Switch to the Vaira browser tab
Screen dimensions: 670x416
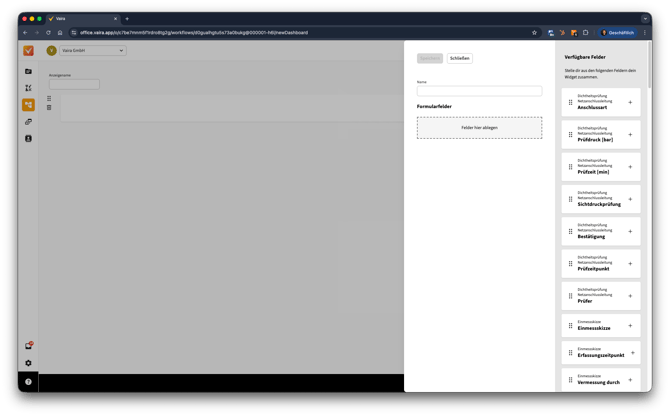pos(82,18)
